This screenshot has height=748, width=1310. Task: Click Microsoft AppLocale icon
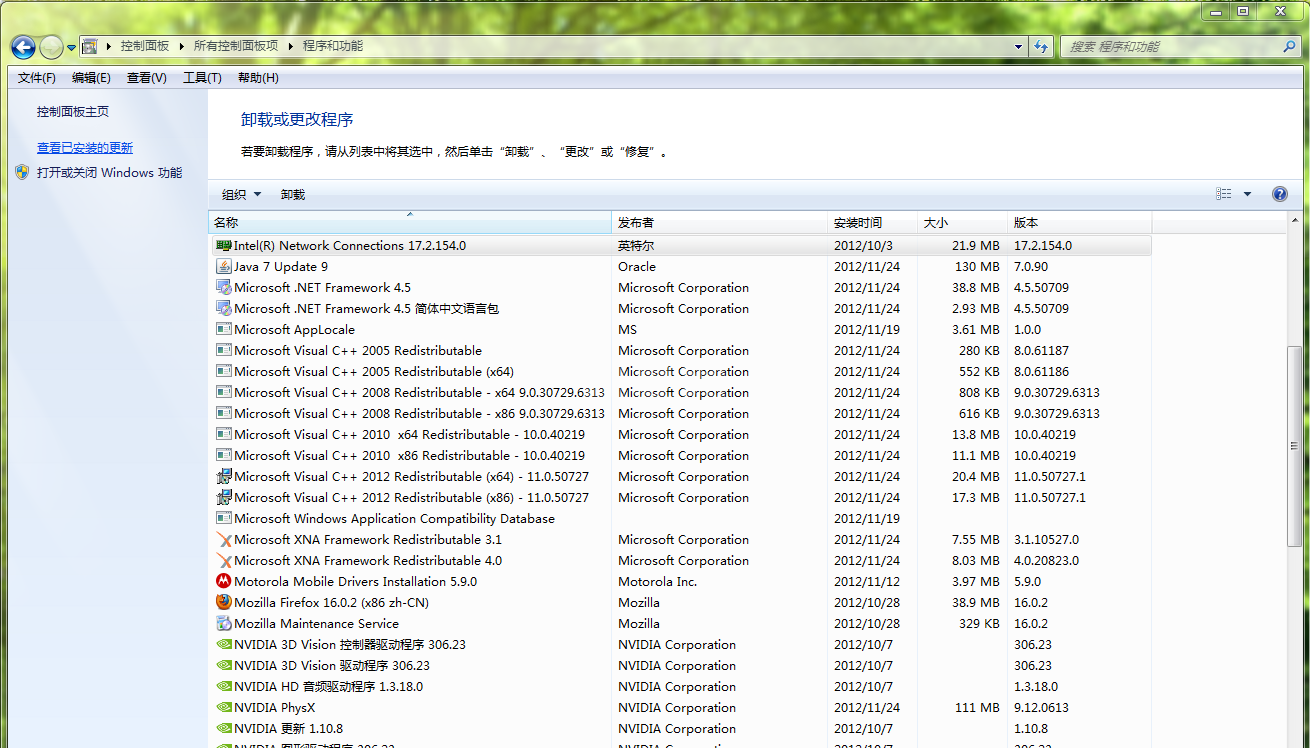pos(224,329)
